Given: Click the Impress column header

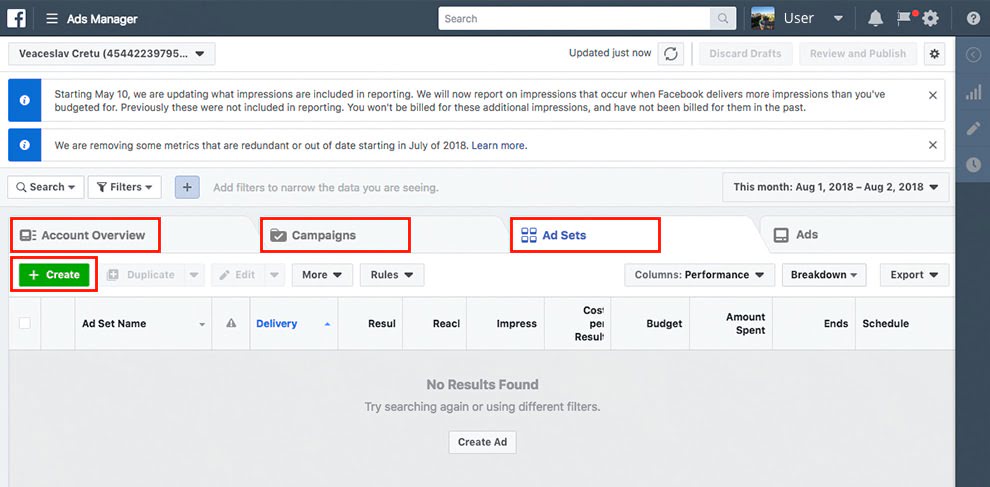Looking at the screenshot, I should [x=505, y=323].
